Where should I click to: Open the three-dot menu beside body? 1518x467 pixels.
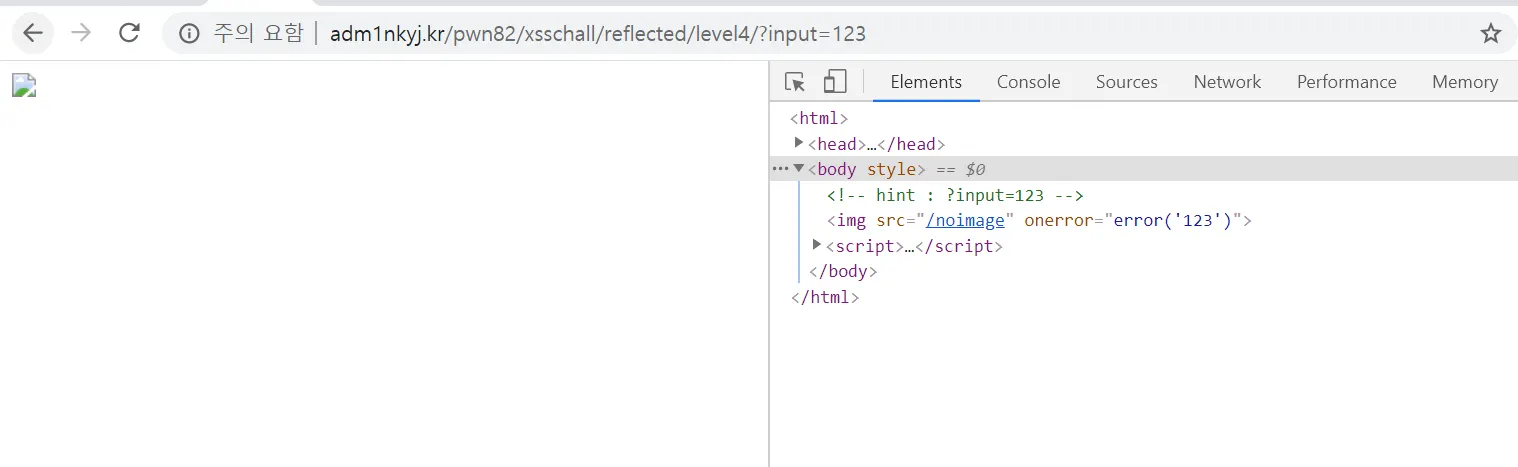(780, 169)
